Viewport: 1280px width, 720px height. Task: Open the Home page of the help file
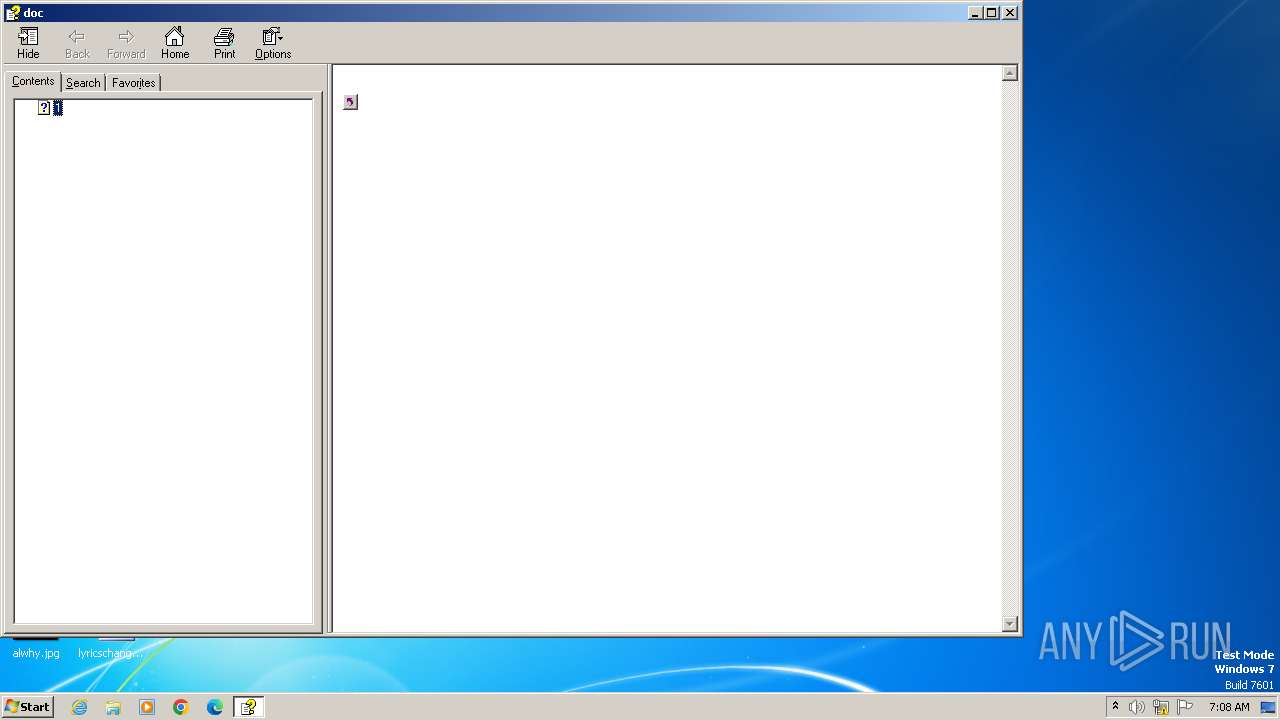(175, 44)
